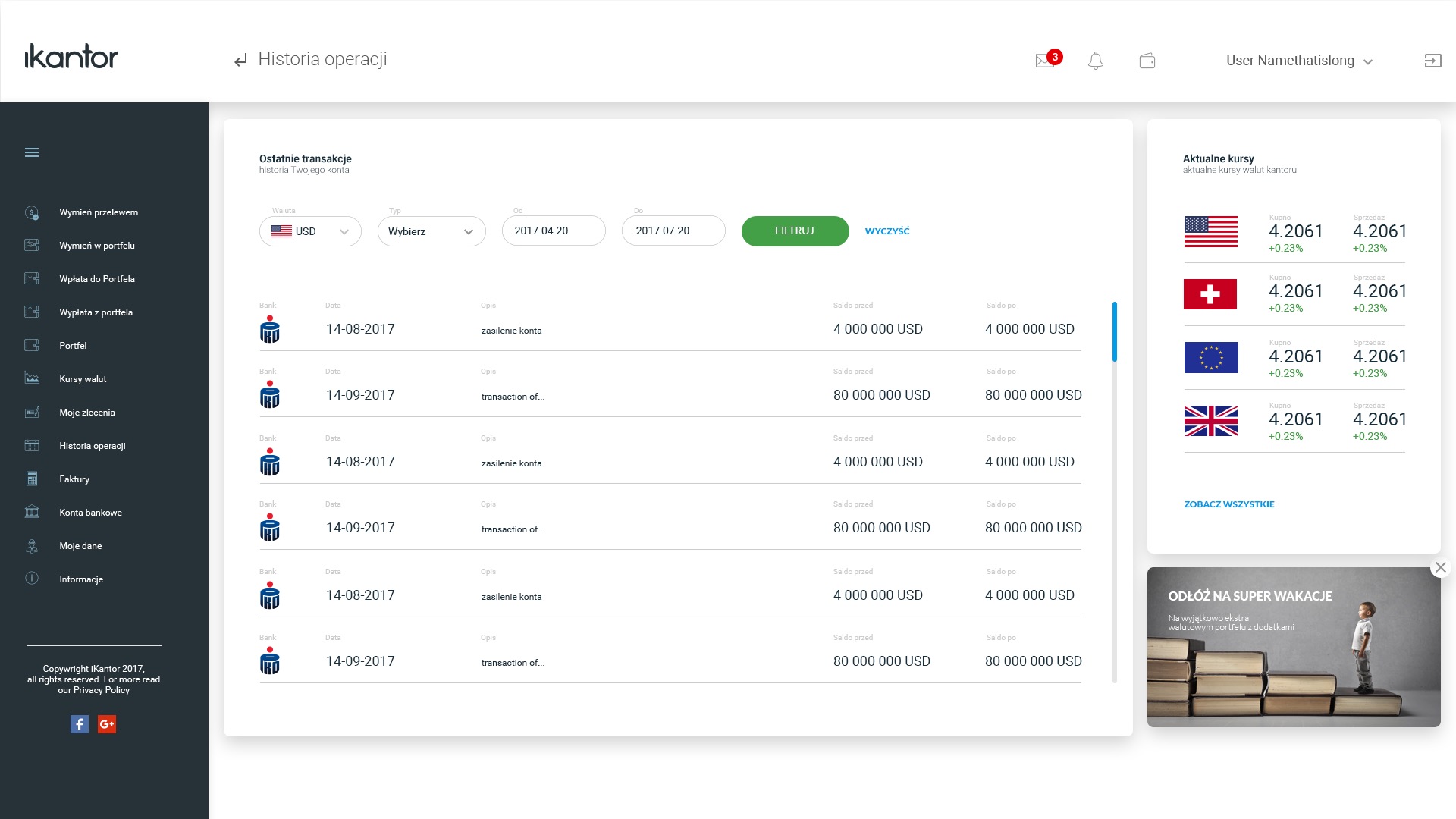Expand the User Namethatislong menu
Image resolution: width=1456 pixels, height=819 pixels.
[x=1300, y=61]
